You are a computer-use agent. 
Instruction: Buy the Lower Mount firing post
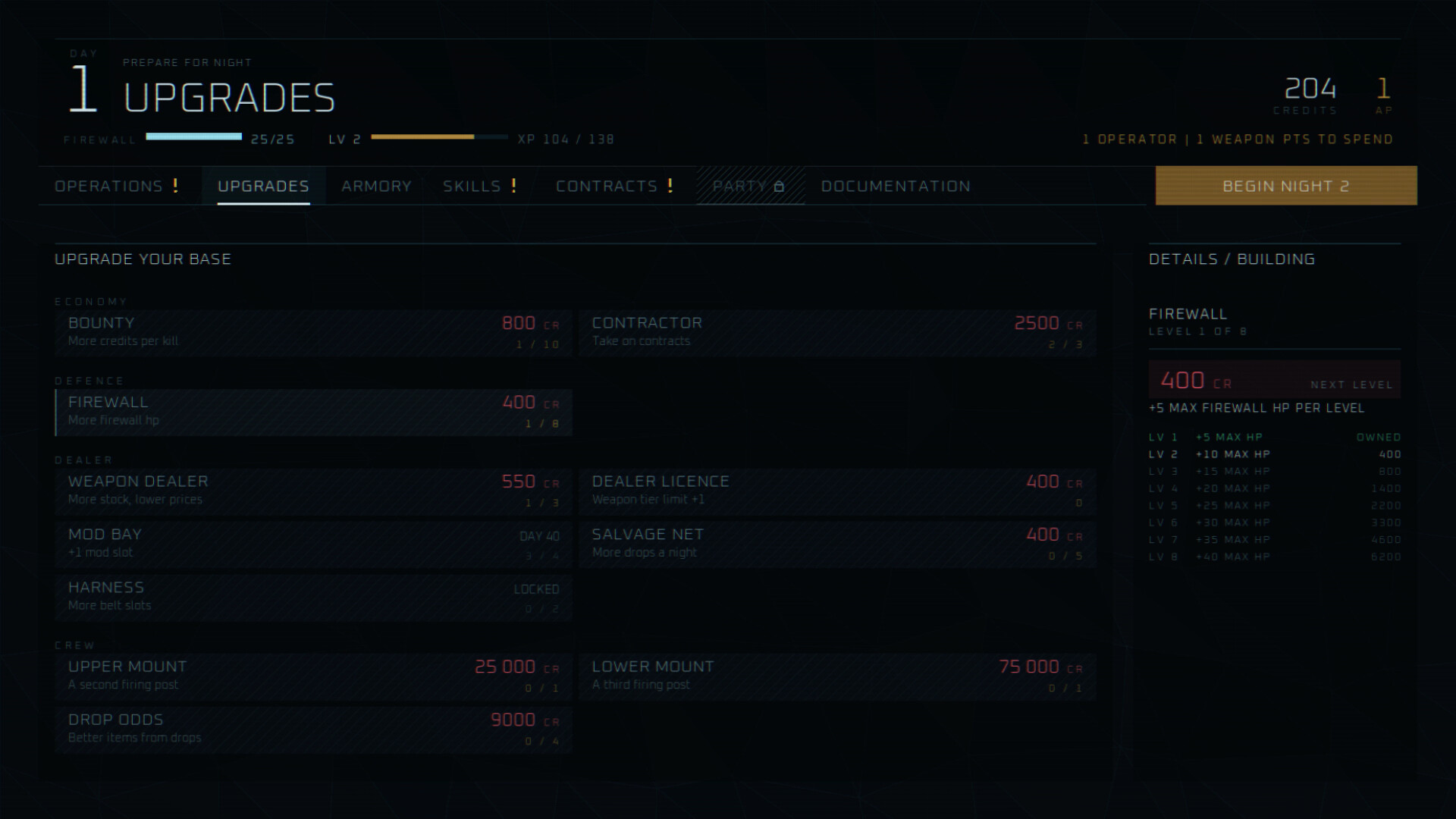[837, 676]
